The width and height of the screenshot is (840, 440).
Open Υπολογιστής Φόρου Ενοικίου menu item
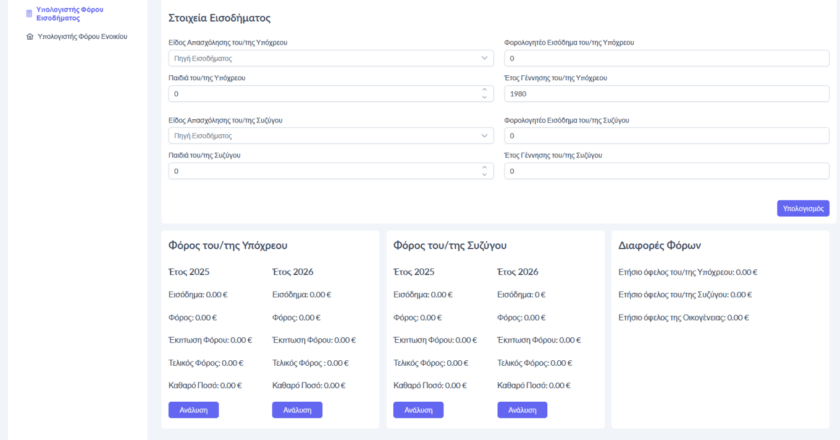click(x=82, y=36)
